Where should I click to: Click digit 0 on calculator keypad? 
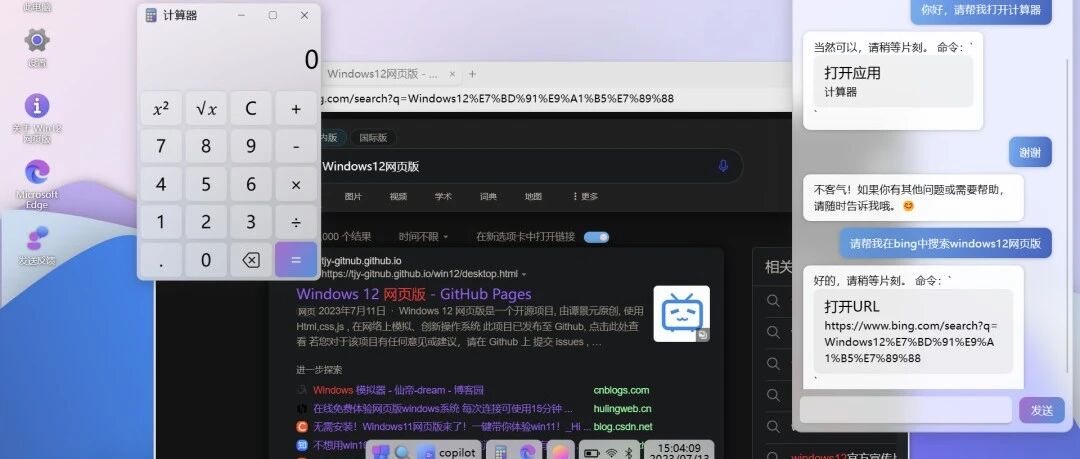[206, 260]
